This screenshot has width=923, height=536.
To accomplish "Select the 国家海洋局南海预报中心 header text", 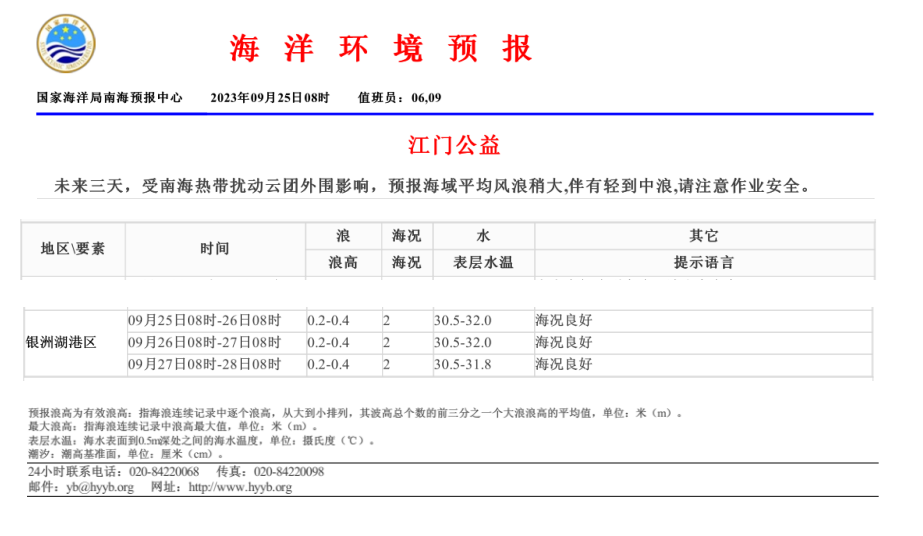I will click(110, 98).
